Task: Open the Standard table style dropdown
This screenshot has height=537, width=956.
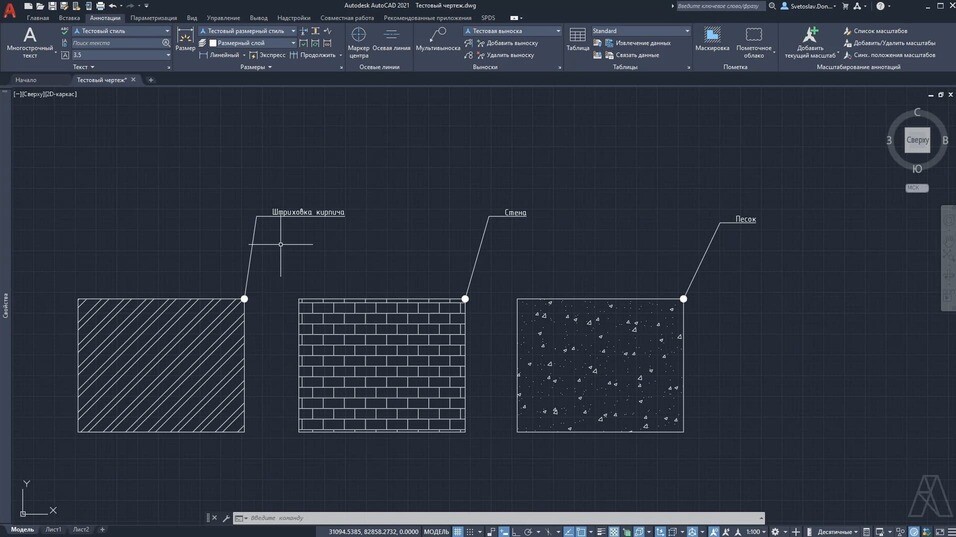Action: click(641, 30)
